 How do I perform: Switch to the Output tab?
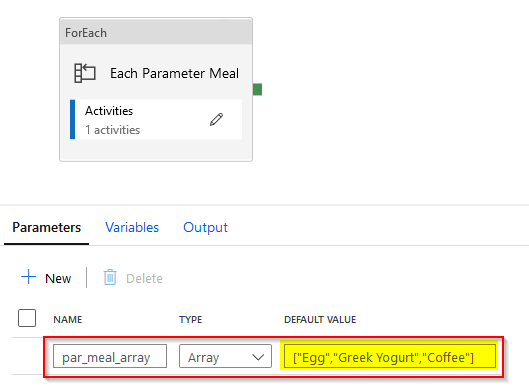click(x=205, y=227)
